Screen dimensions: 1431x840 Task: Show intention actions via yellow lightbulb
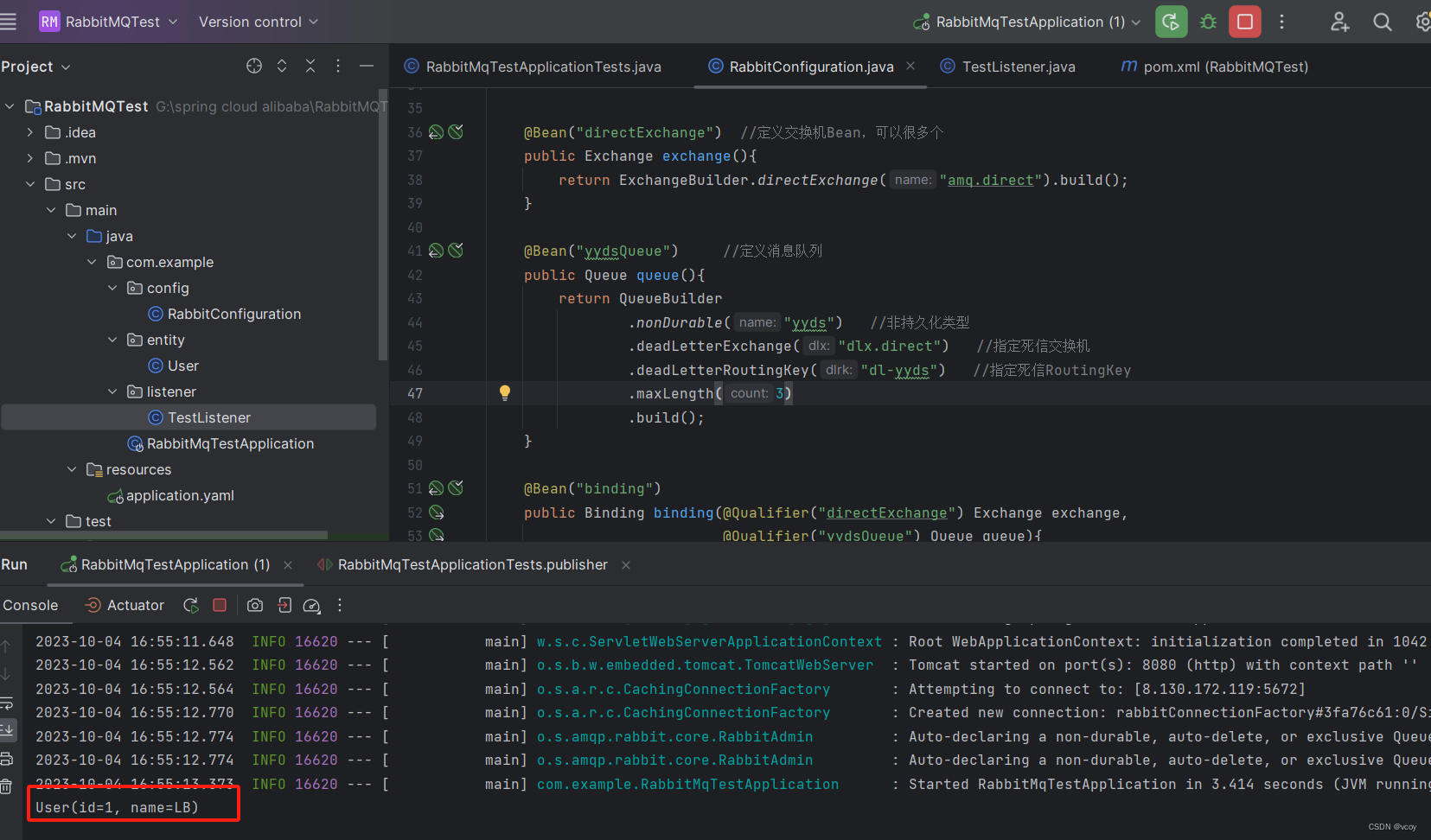(x=505, y=393)
